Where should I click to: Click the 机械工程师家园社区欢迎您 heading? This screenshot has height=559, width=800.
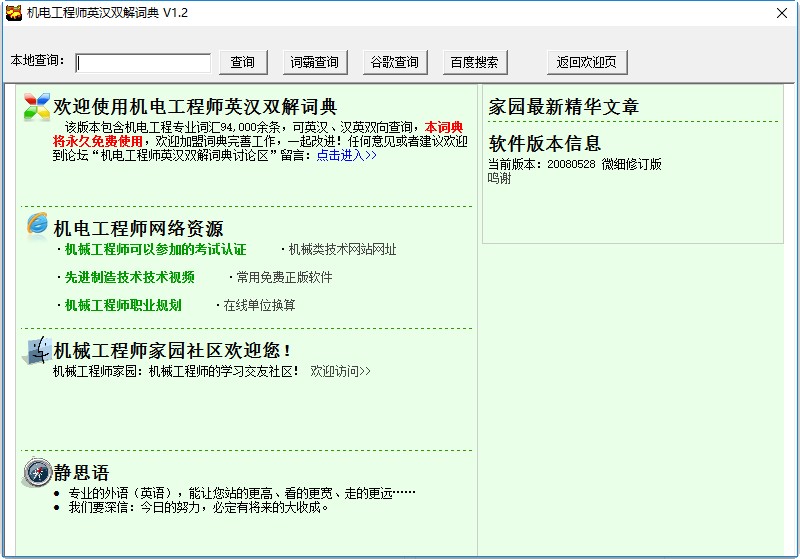(172, 350)
